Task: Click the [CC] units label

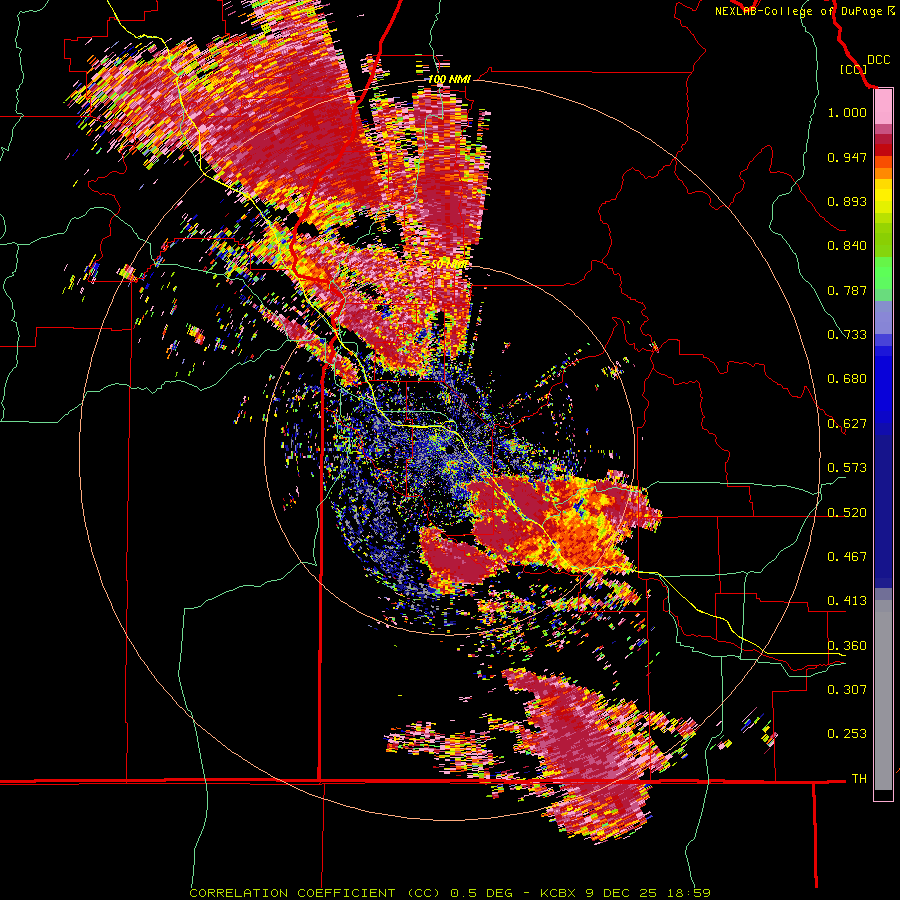Action: pos(853,69)
